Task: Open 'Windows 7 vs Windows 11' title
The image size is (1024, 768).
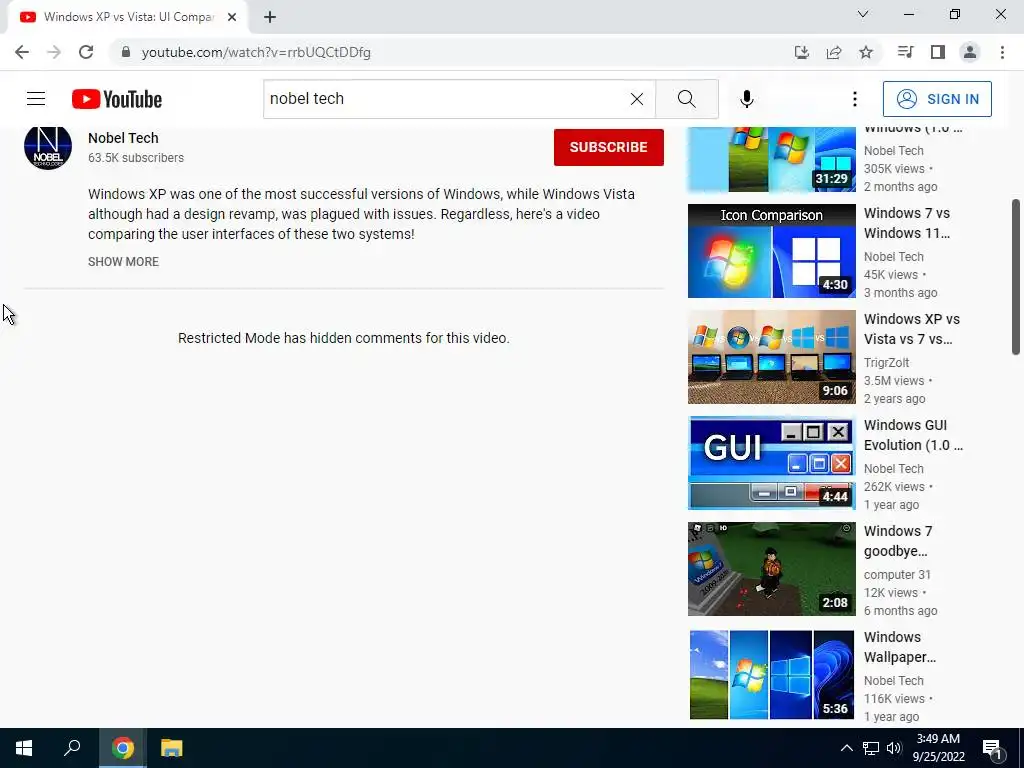Action: point(907,223)
